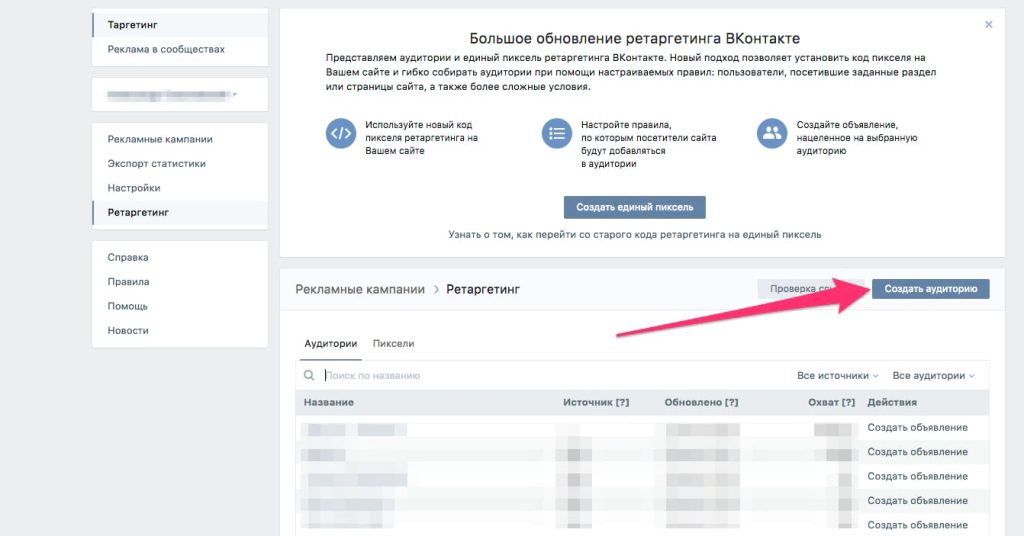The image size is (1024, 536).
Task: Switch to the Аудитории tab
Action: (330, 343)
